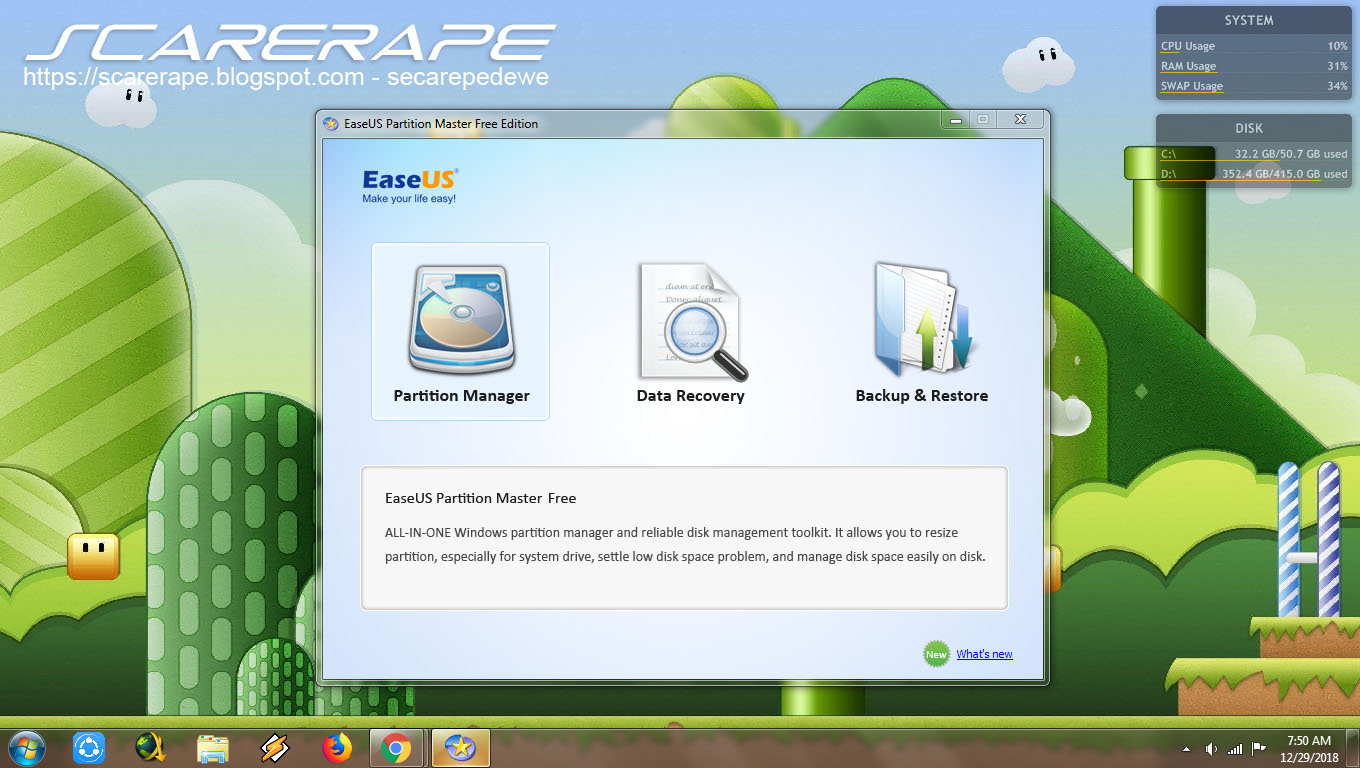Open Windows Explorer from the taskbar

pos(213,747)
